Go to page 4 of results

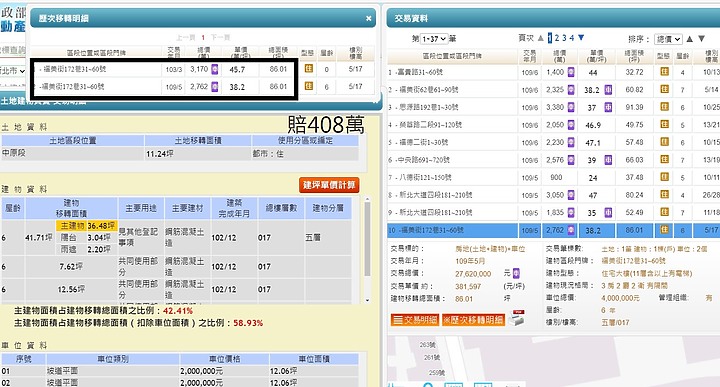coord(572,38)
